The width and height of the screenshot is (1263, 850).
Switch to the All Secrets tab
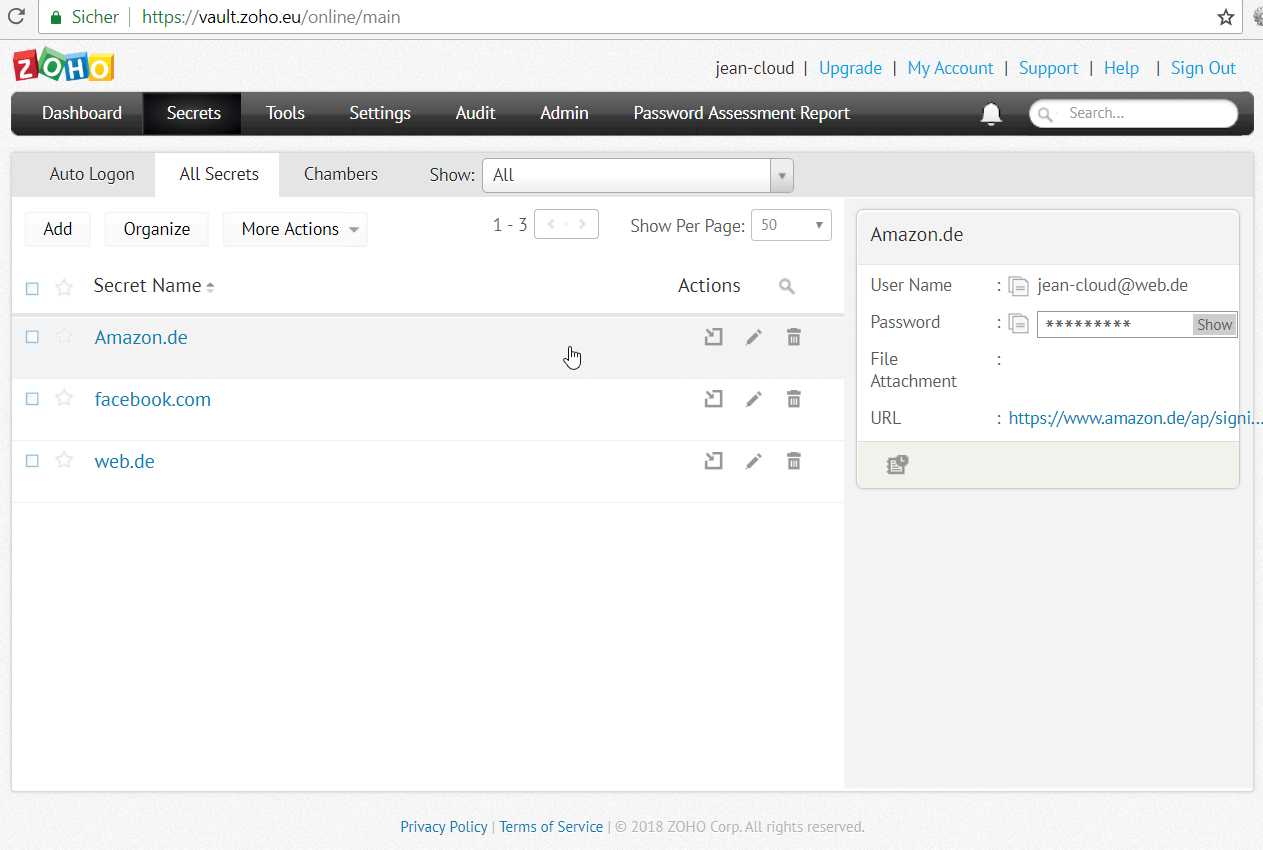[x=219, y=174]
